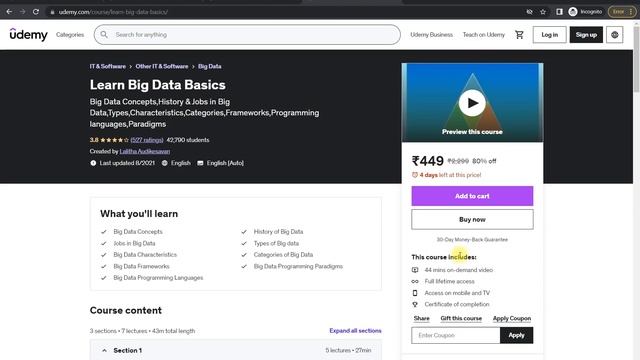
Task: Open the language globe button
Action: [615, 35]
